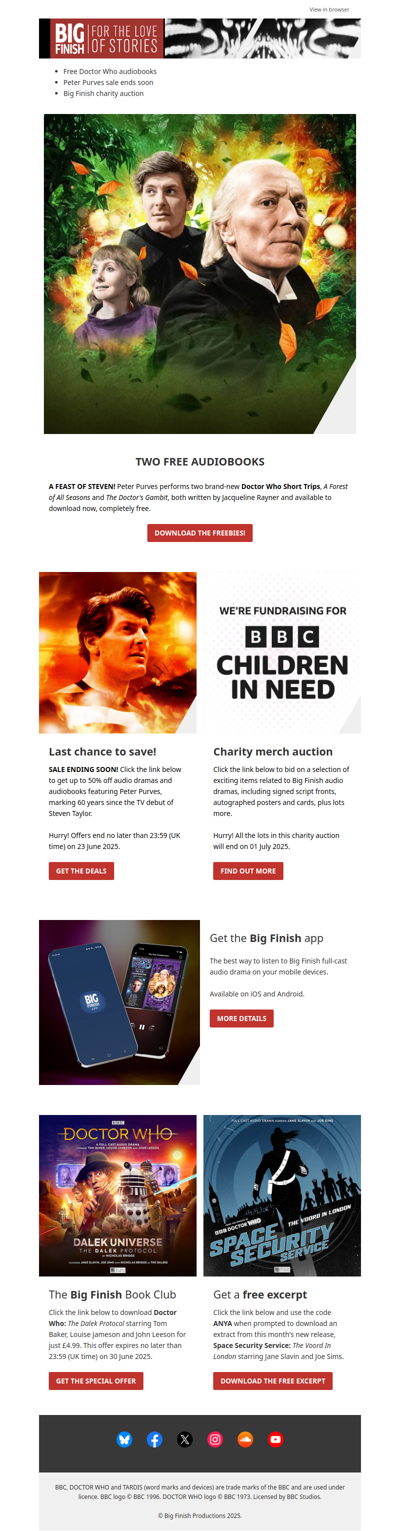The width and height of the screenshot is (400, 1531).
Task: Open the Facebook icon in footer
Action: pyautogui.click(x=154, y=1439)
